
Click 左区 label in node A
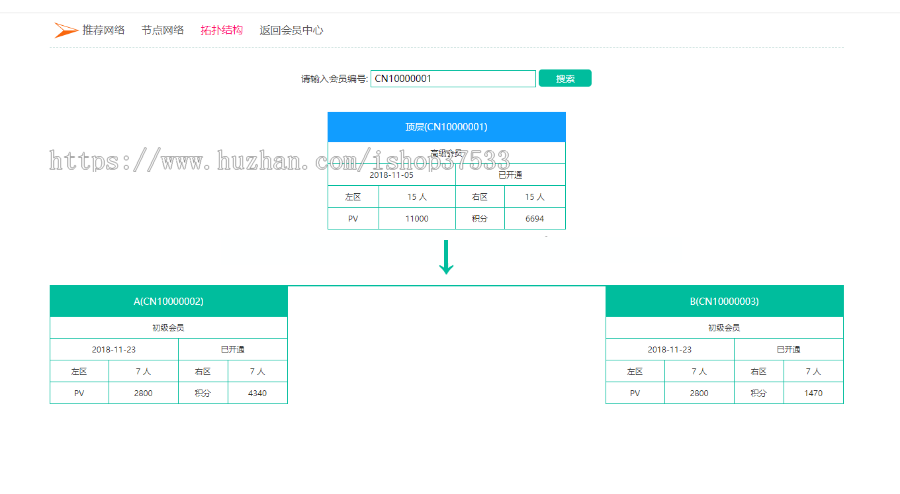(79, 371)
